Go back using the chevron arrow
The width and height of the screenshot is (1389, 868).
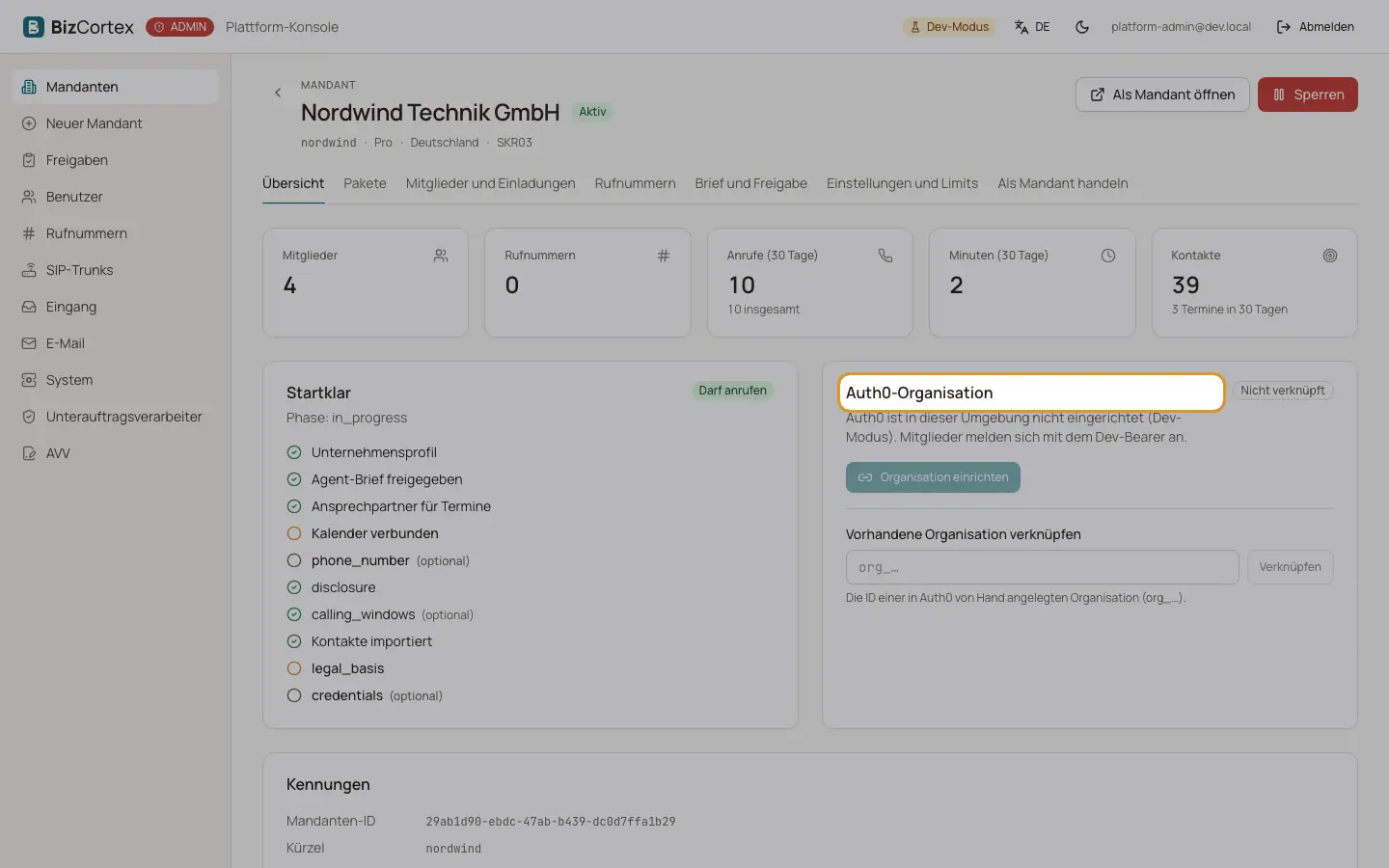278,93
